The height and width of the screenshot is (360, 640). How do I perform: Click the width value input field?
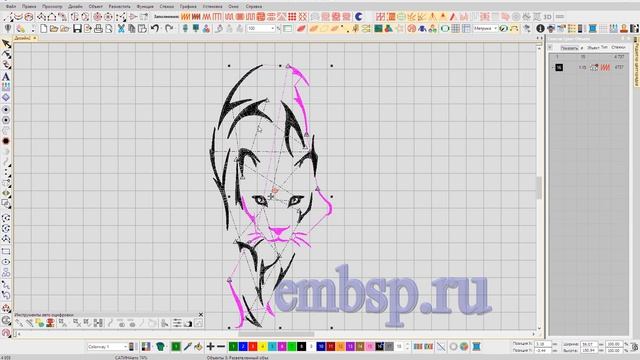(588, 344)
